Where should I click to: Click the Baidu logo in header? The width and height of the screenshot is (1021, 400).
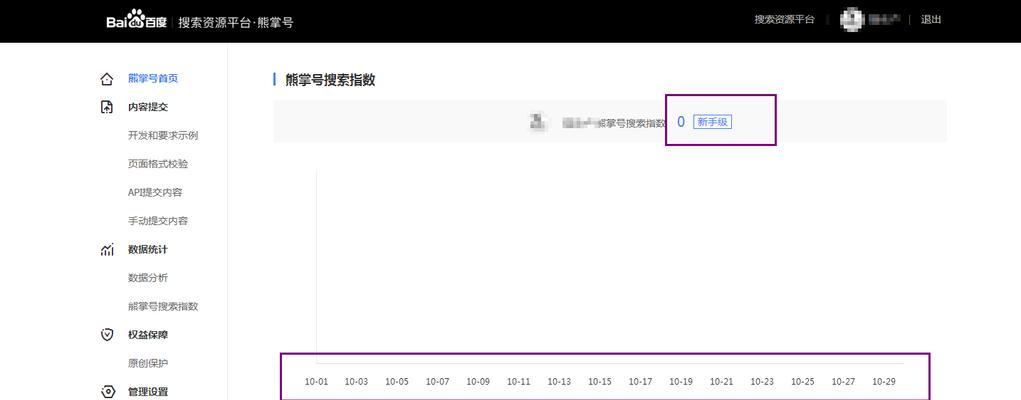coord(136,21)
